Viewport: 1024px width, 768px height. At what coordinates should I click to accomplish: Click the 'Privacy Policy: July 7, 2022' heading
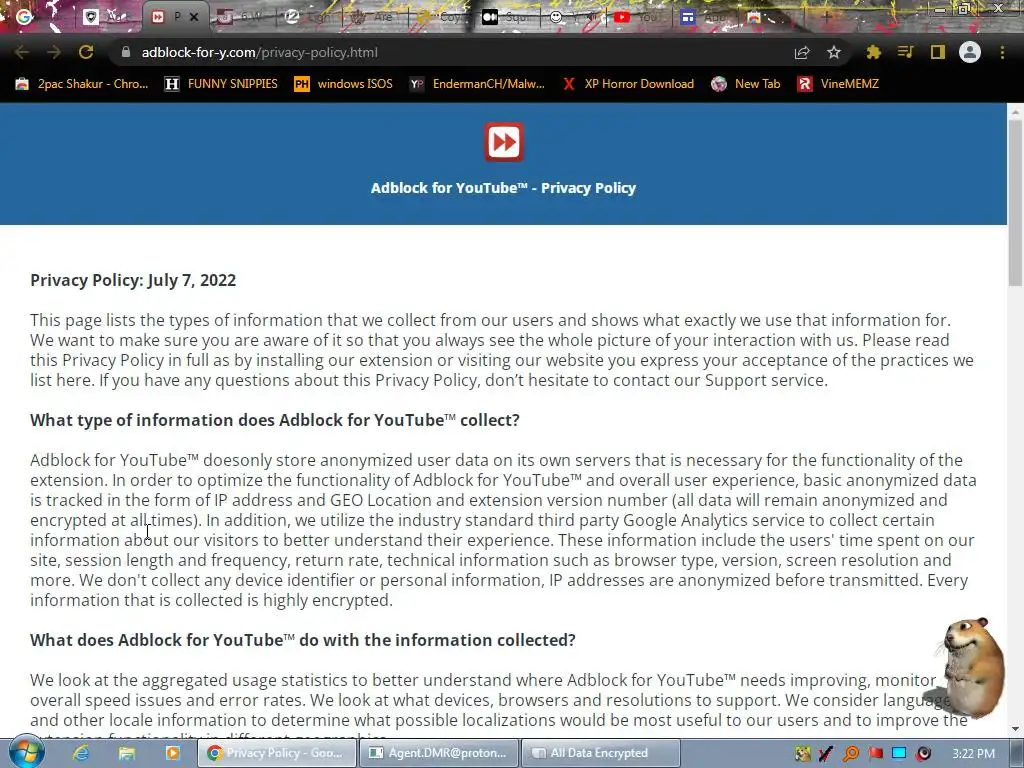[133, 280]
